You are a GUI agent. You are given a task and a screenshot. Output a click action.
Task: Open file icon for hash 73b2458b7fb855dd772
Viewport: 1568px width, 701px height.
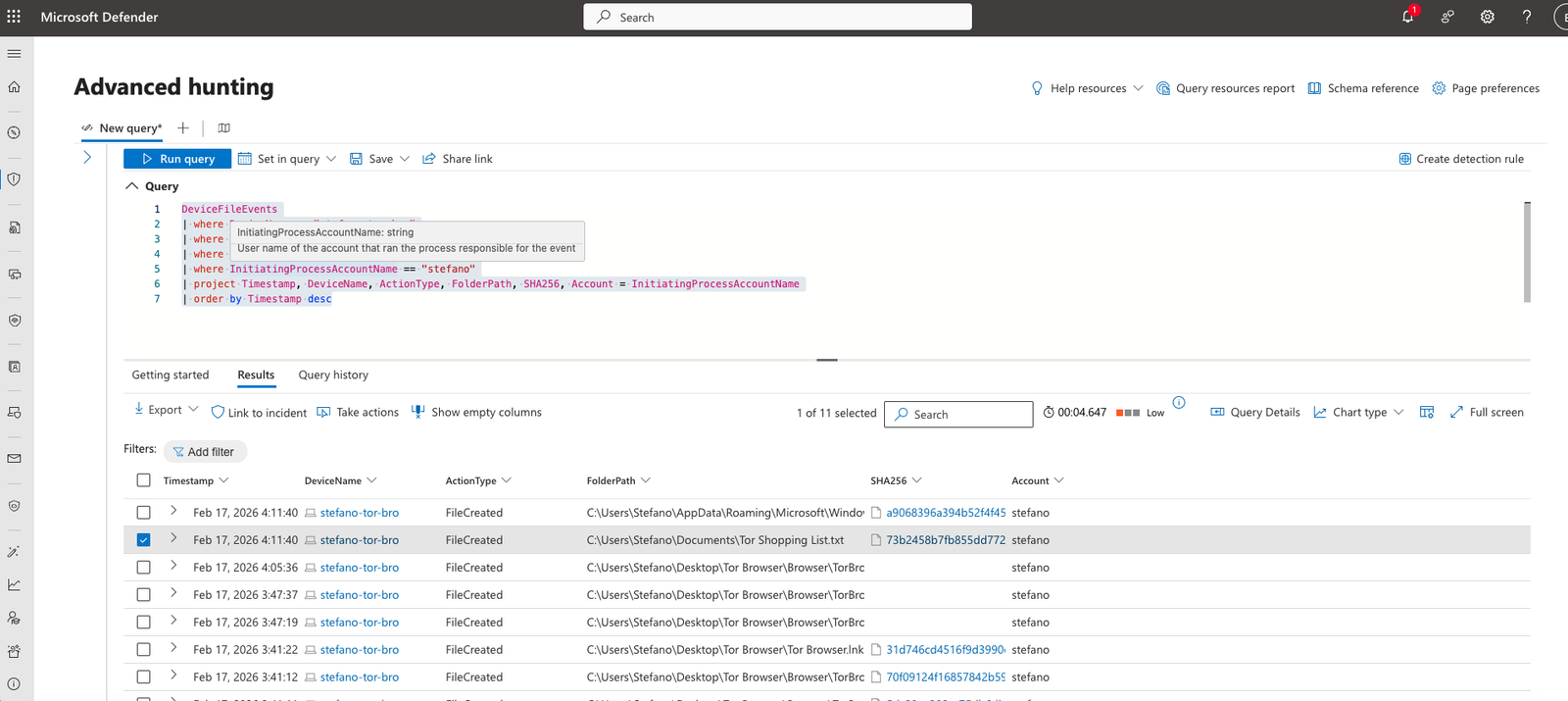877,539
